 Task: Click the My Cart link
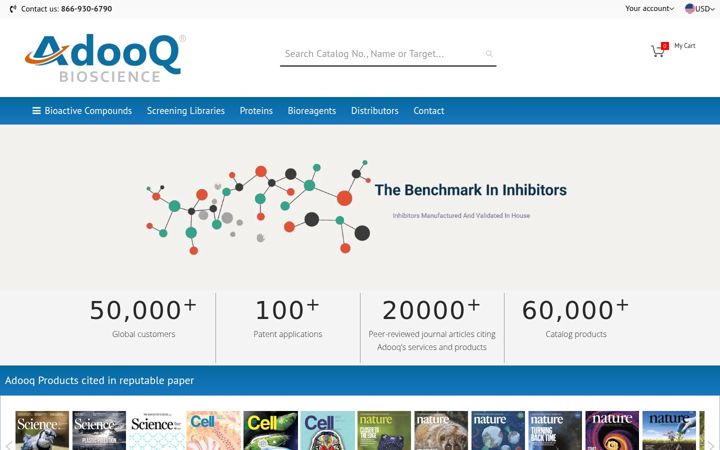tap(685, 45)
